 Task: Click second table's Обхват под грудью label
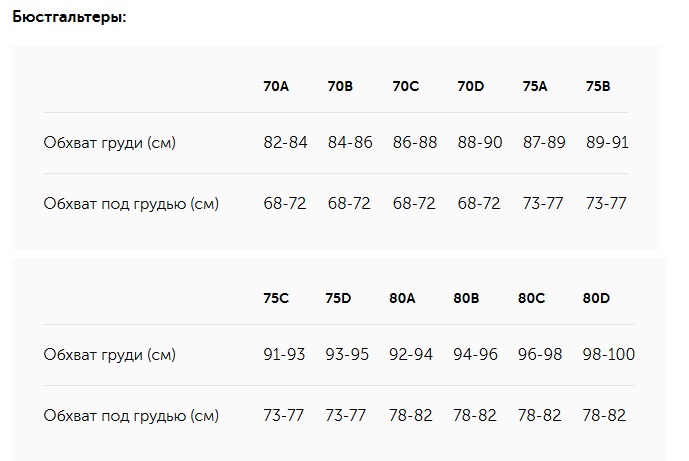click(131, 416)
